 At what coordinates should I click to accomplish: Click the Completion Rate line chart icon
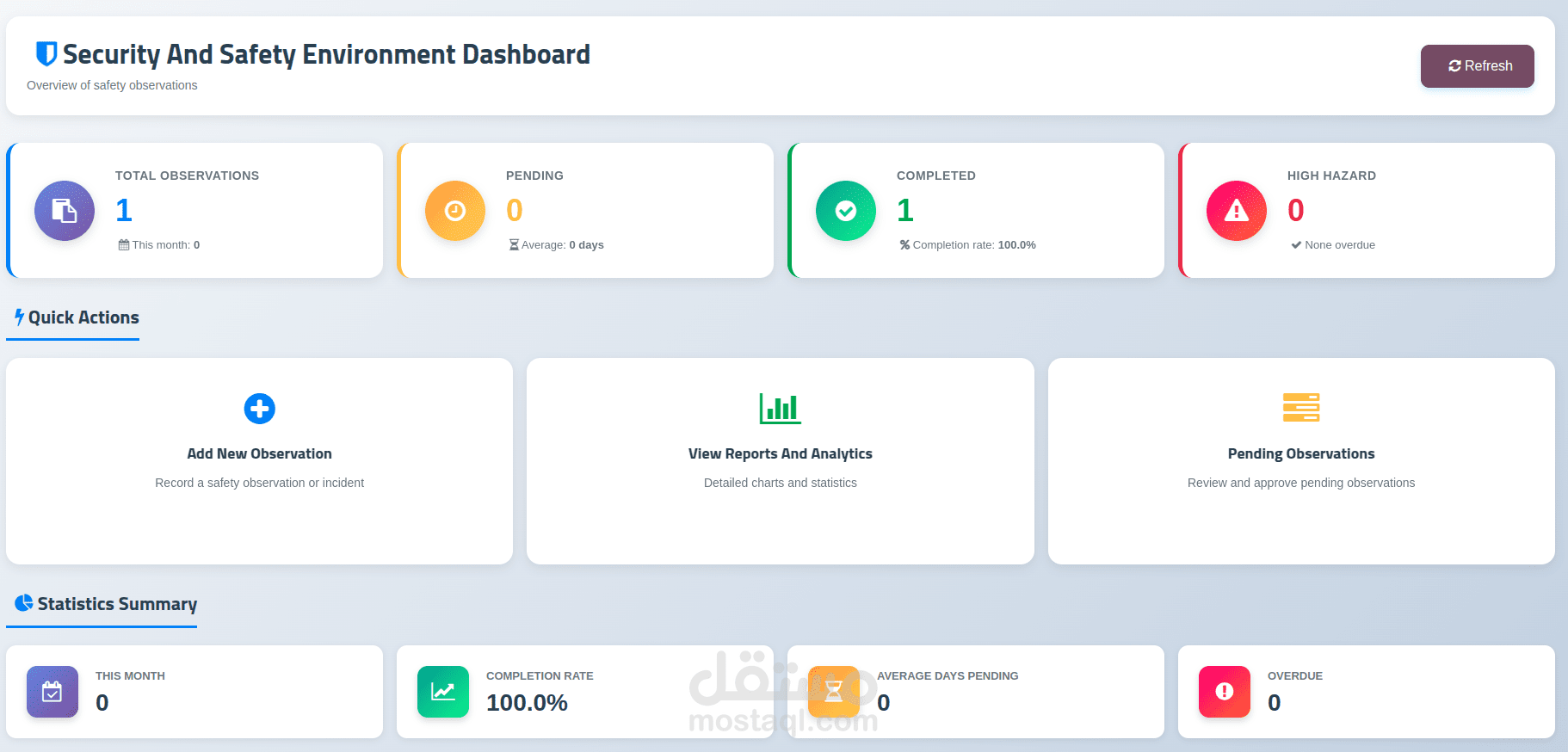tap(443, 692)
